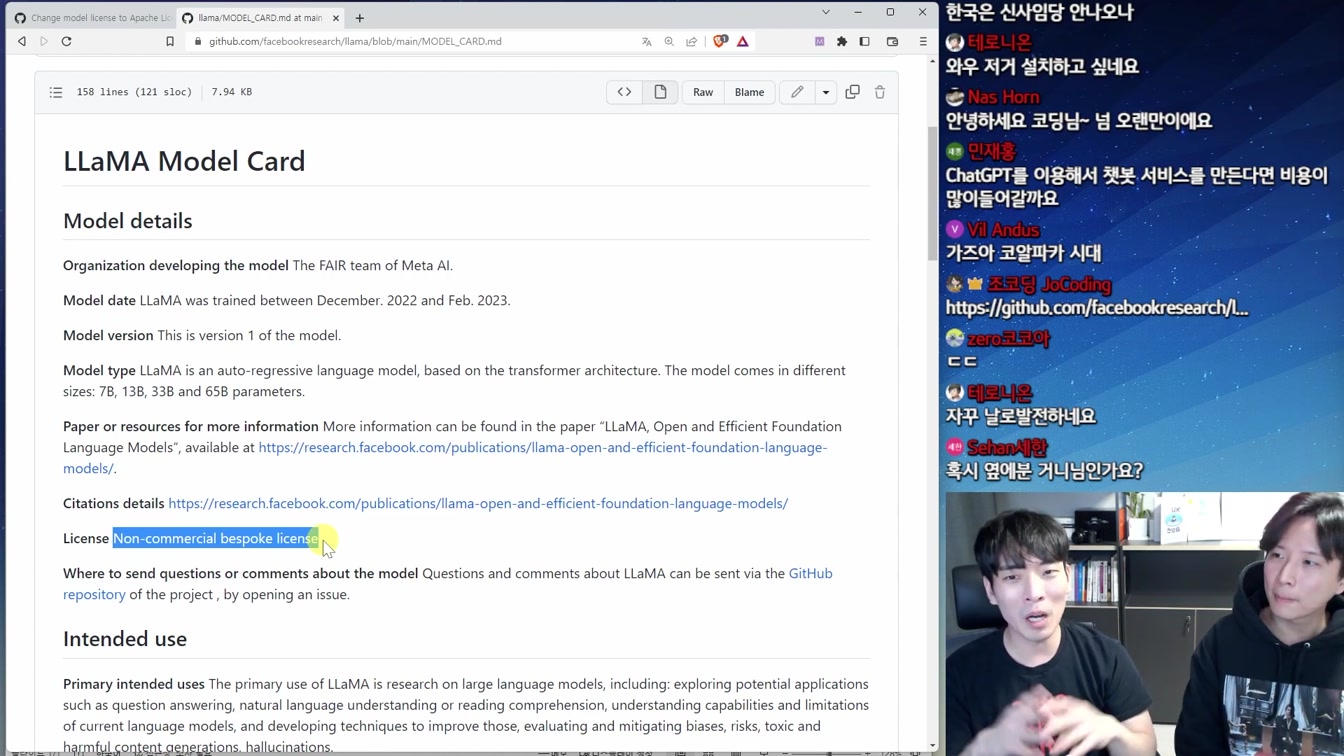Go forward to the next page
Viewport: 1344px width, 756px height.
44,42
